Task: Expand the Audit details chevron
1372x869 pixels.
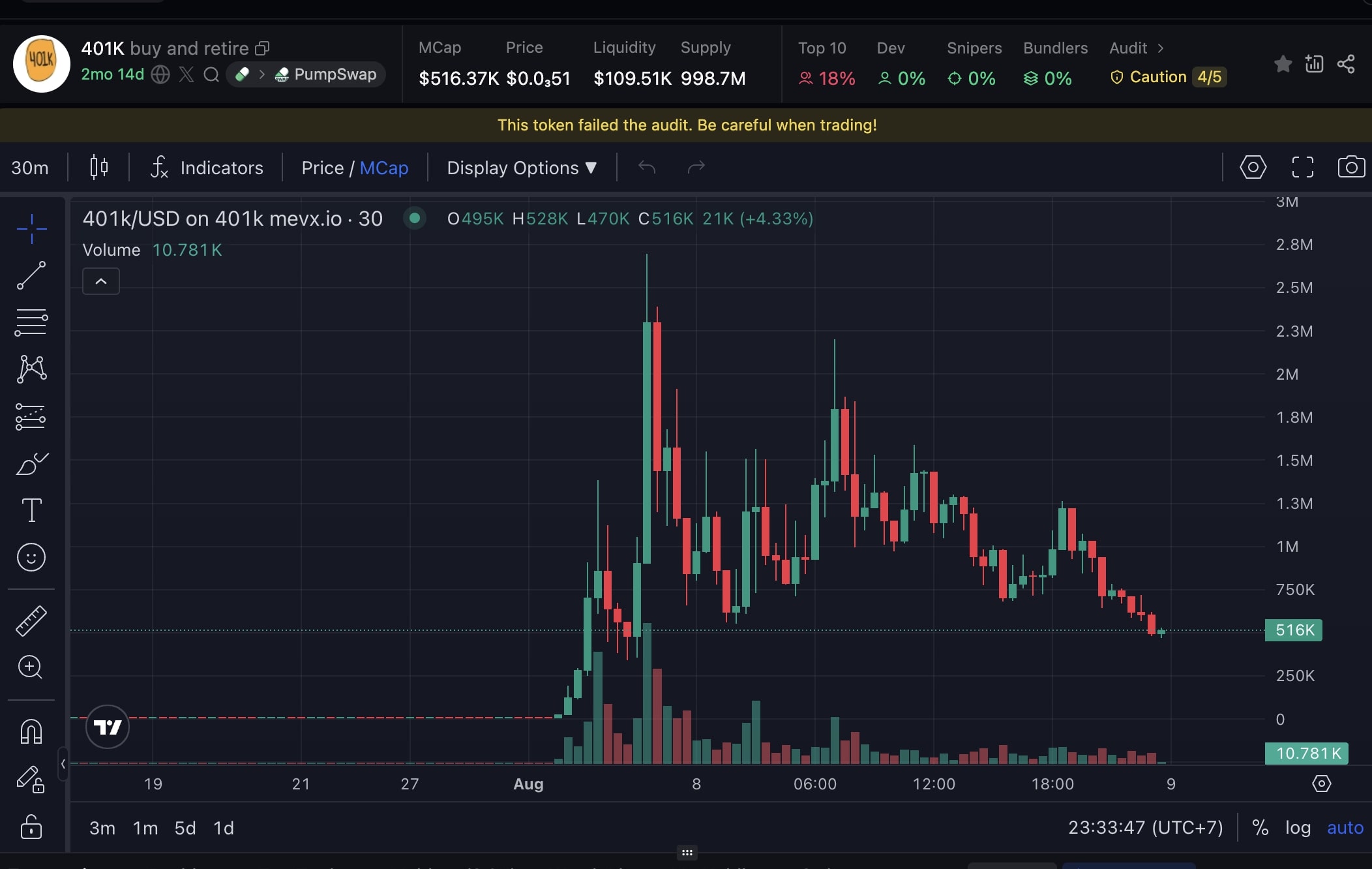Action: [x=1160, y=48]
